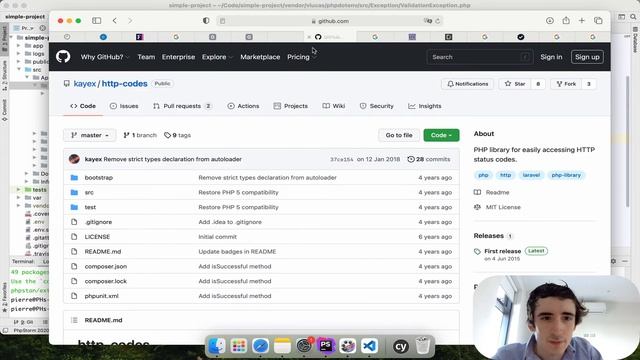640x360 pixels.
Task: Open the MIT License link
Action: (x=503, y=207)
